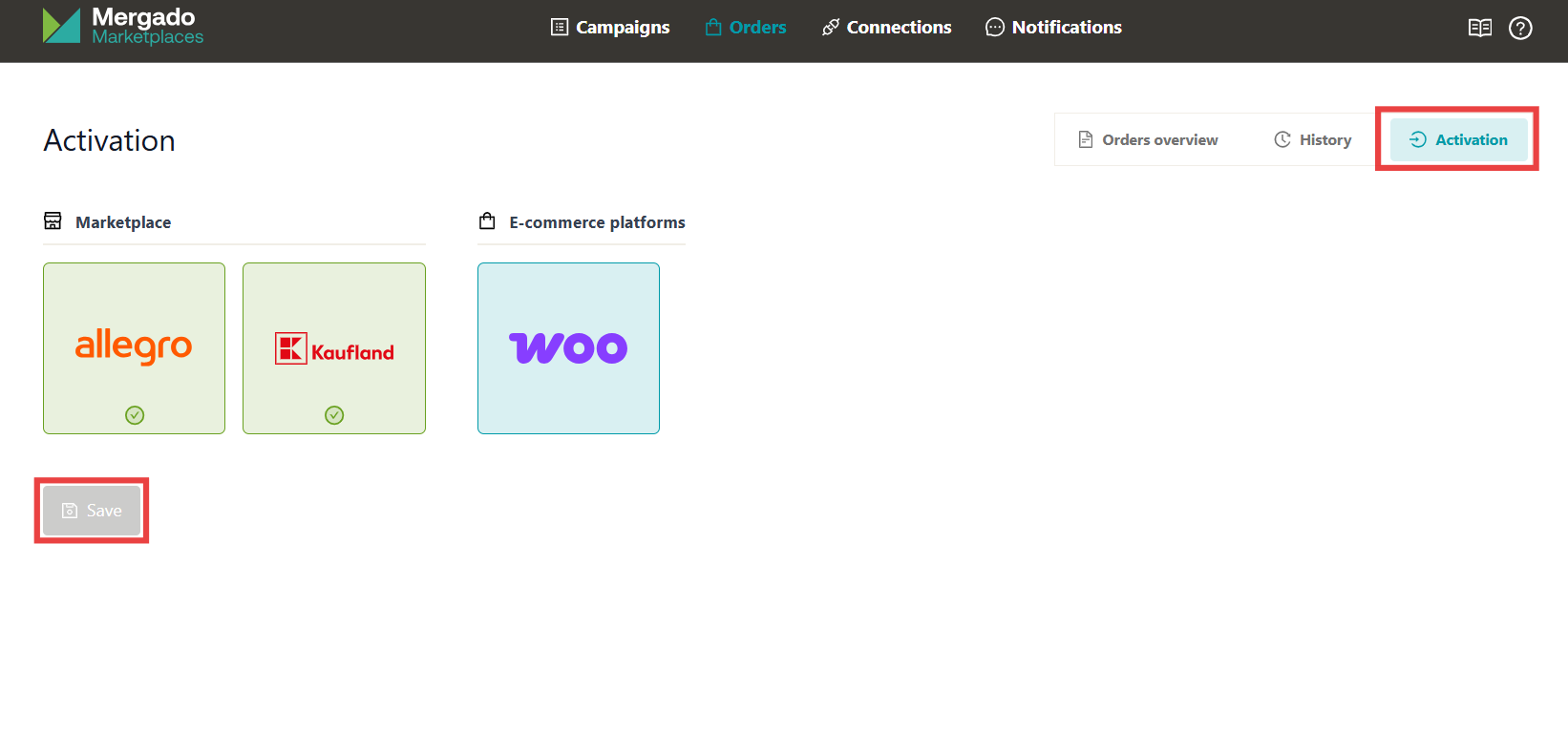Open the help question mark icon
Screen dimensions: 1568x733
point(1520,28)
